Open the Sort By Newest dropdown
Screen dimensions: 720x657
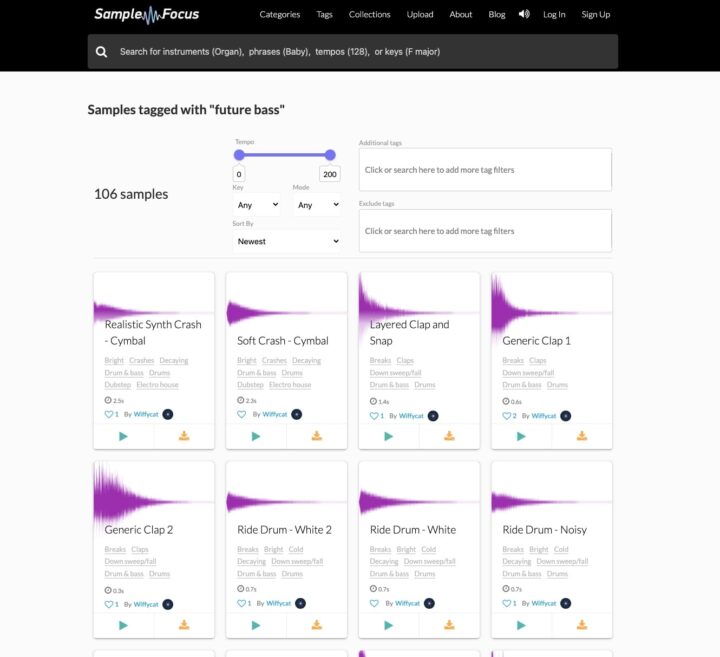tap(287, 241)
